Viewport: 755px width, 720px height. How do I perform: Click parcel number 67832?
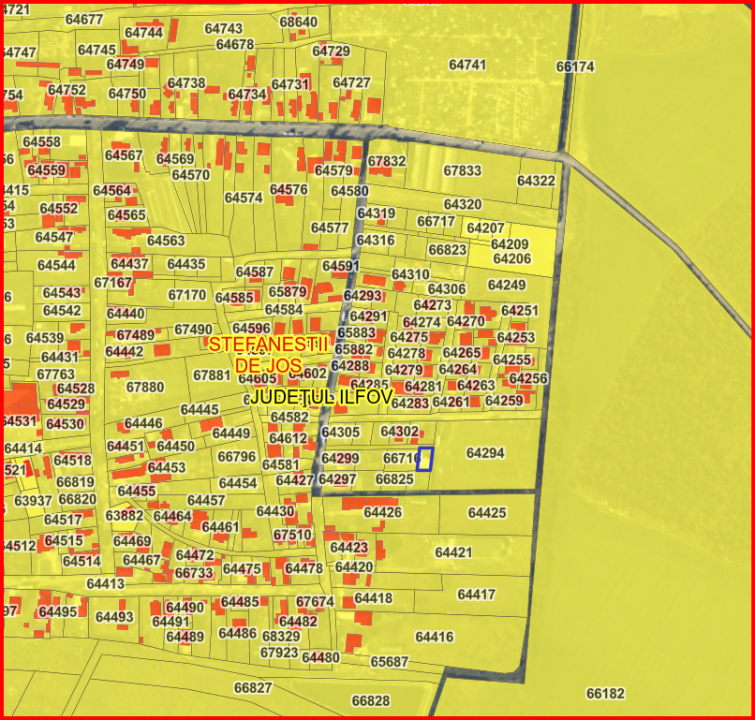(x=387, y=161)
